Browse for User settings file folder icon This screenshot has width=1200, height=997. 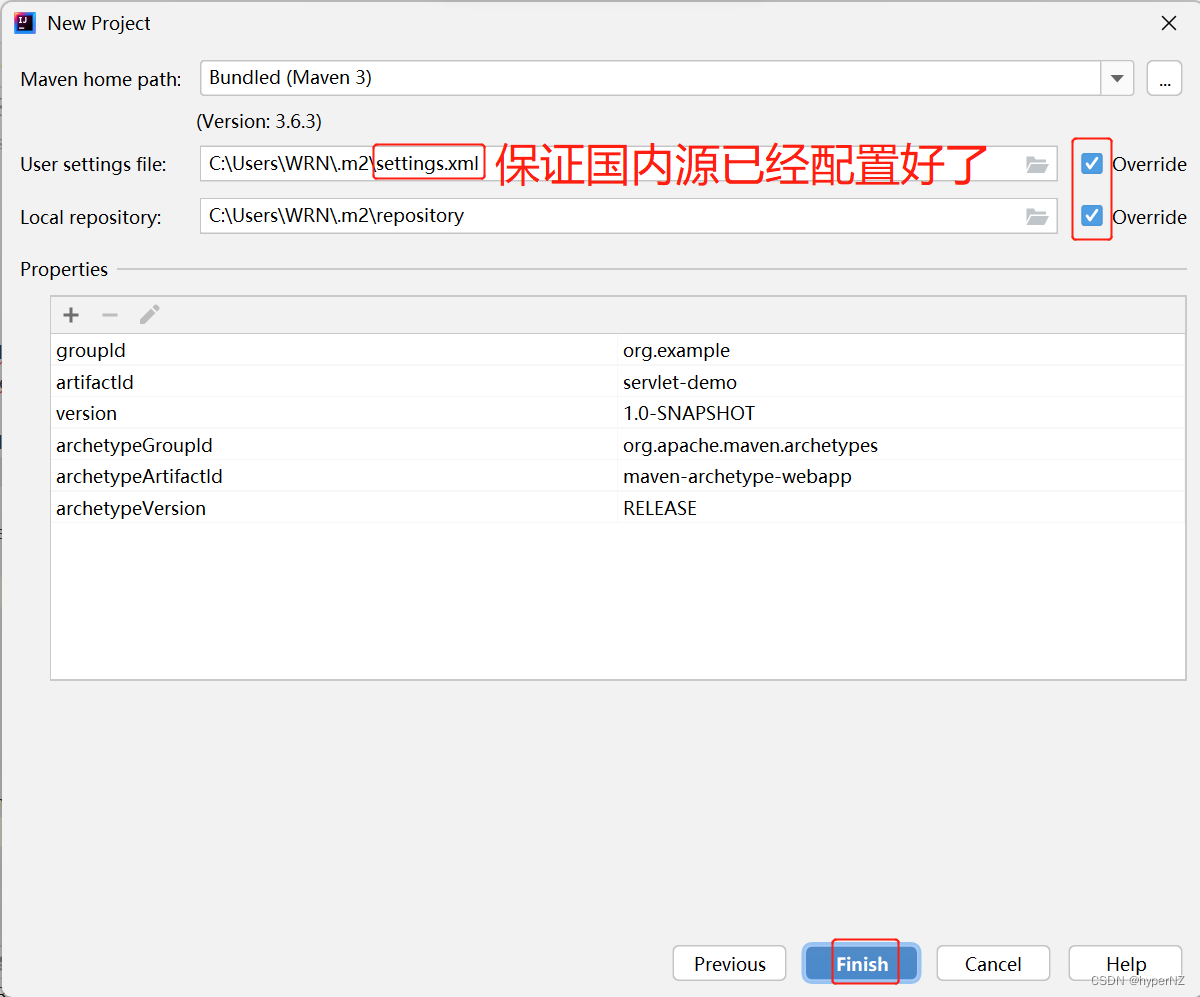click(x=1037, y=165)
